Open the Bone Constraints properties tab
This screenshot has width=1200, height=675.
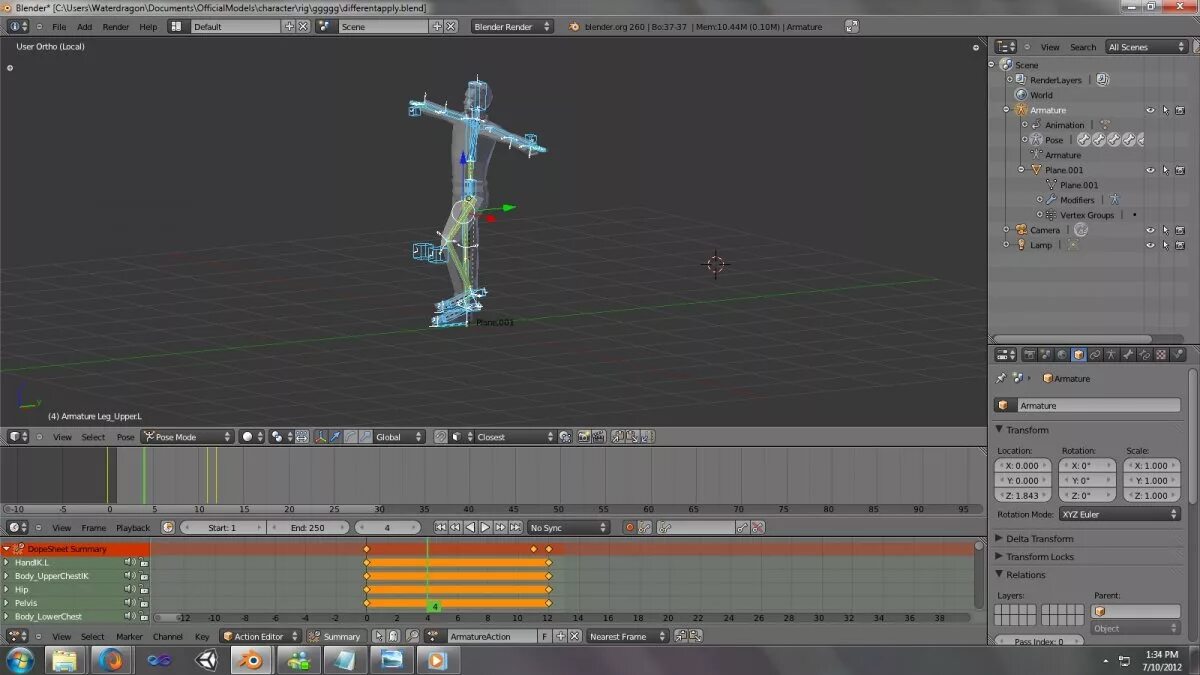[x=1144, y=354]
